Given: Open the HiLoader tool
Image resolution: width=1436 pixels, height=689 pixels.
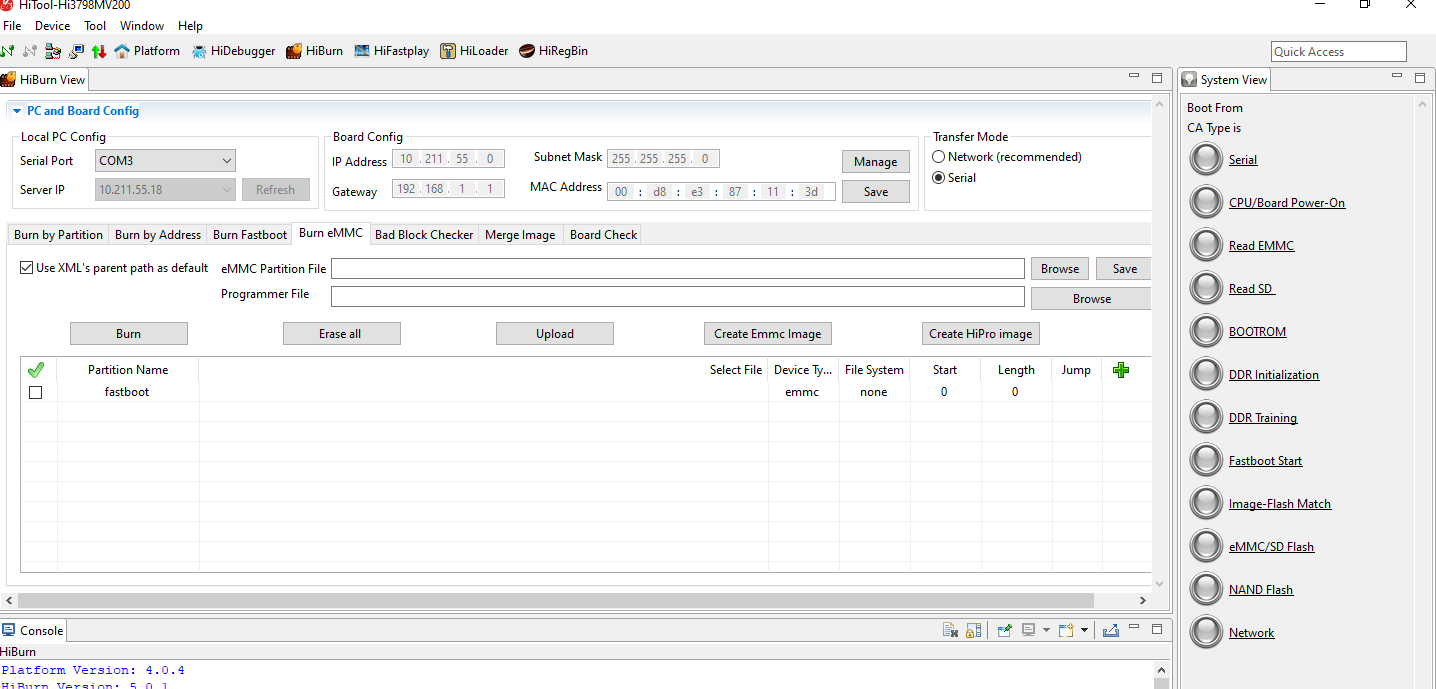Looking at the screenshot, I should coord(474,51).
